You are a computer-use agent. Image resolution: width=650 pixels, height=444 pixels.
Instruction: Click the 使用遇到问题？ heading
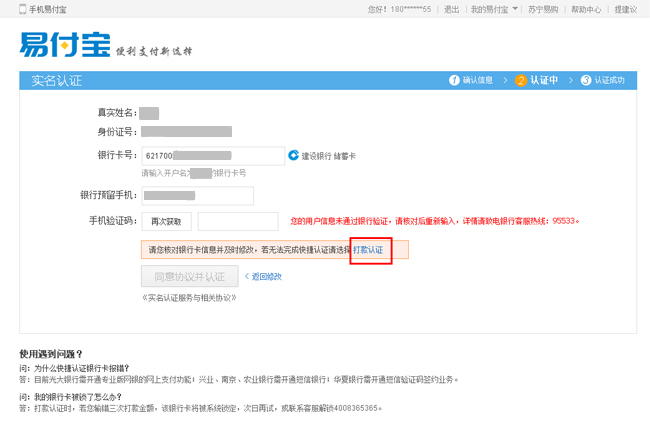[51, 354]
